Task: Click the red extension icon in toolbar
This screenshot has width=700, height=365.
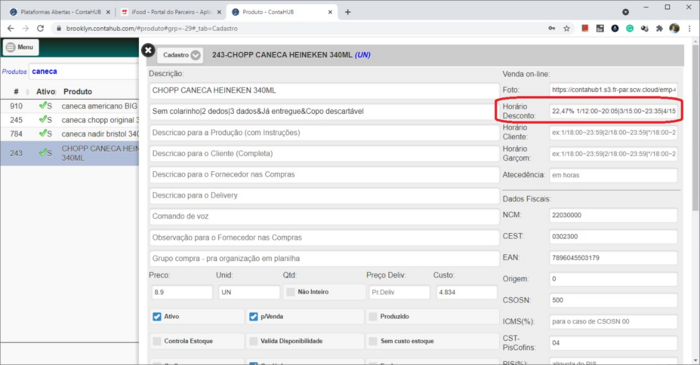Action: (585, 28)
